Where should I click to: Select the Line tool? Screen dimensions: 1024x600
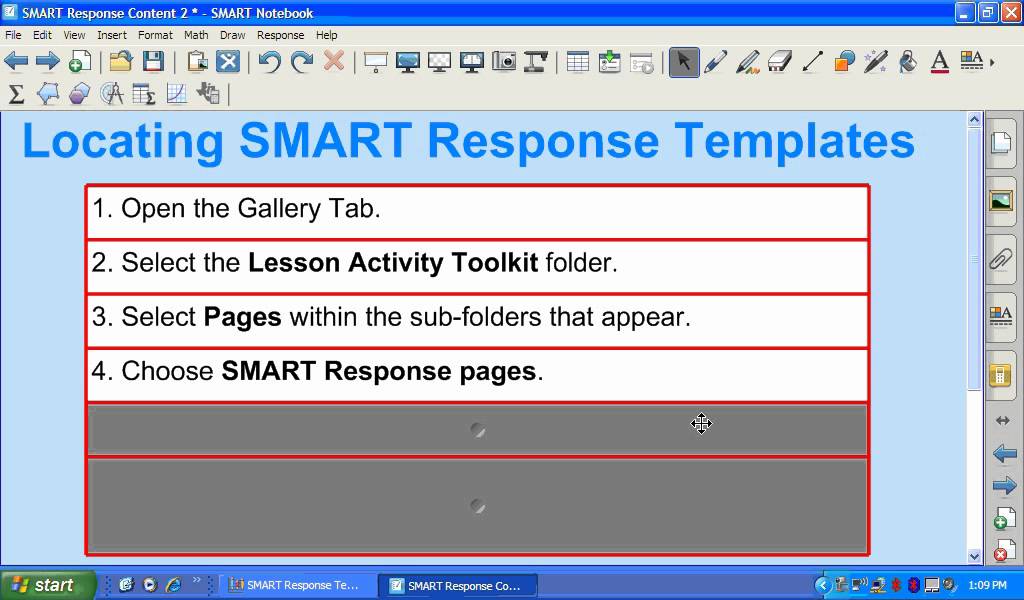pos(812,62)
